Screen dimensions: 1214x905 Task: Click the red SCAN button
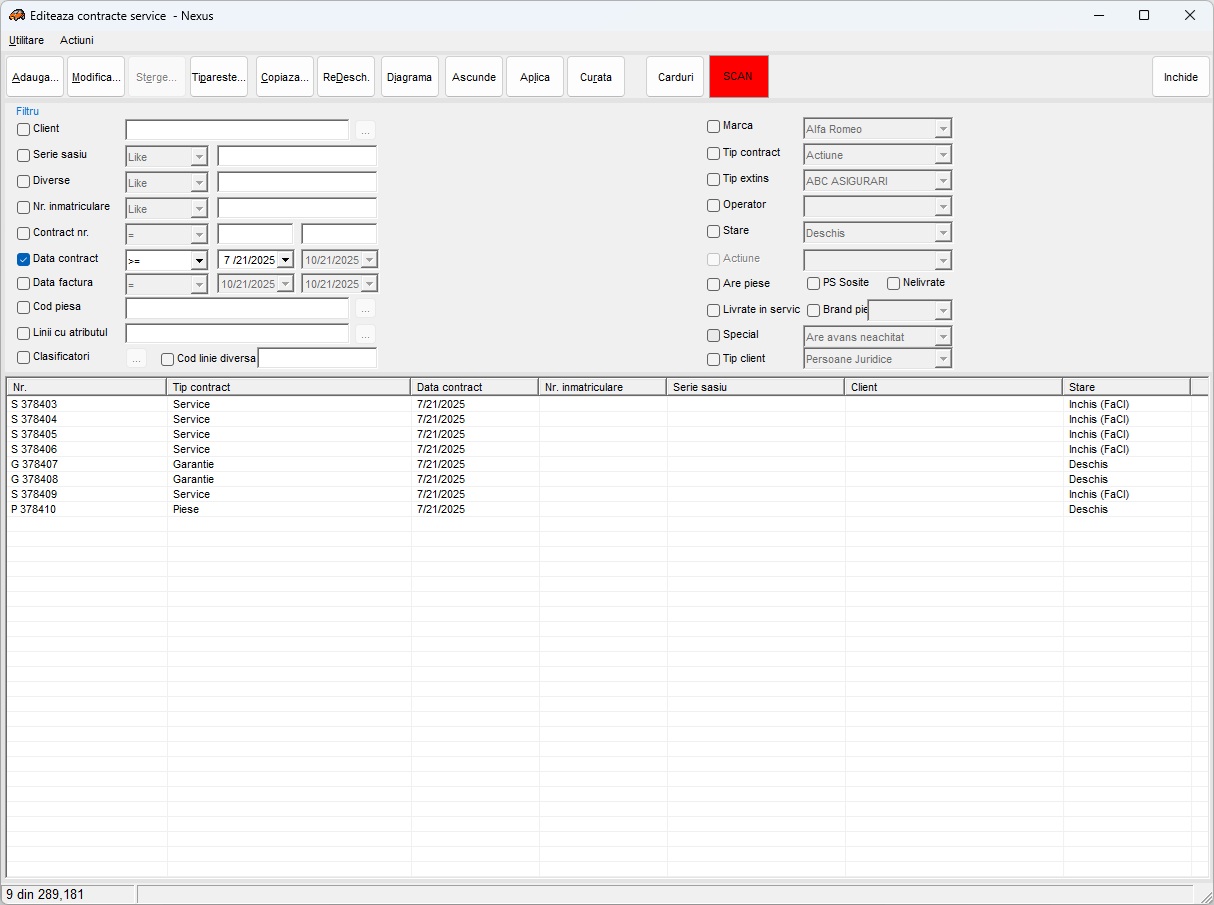[x=738, y=77]
